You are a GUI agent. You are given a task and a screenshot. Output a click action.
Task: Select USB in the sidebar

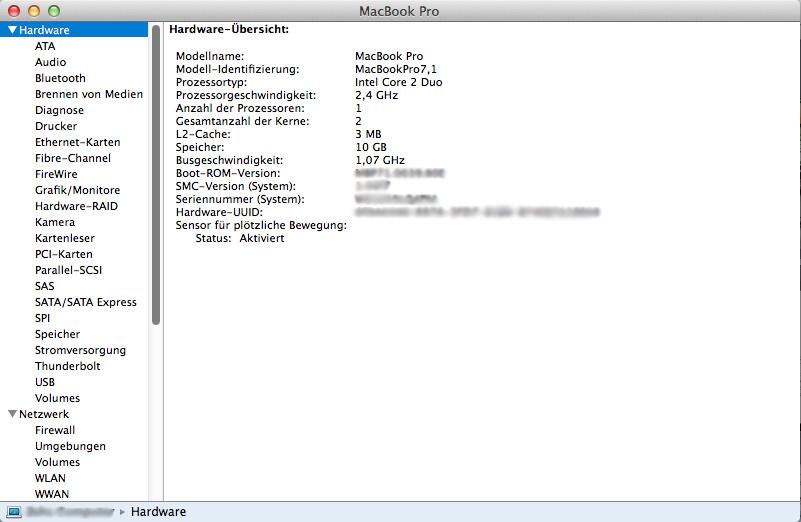coord(45,382)
